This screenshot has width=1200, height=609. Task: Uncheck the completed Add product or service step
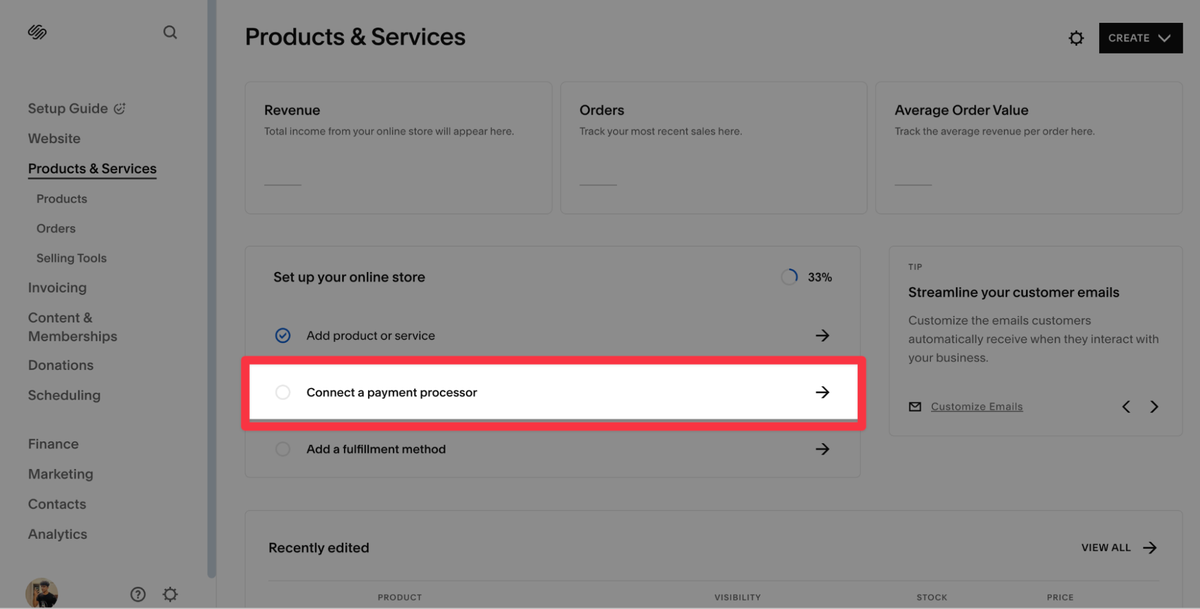(x=283, y=335)
